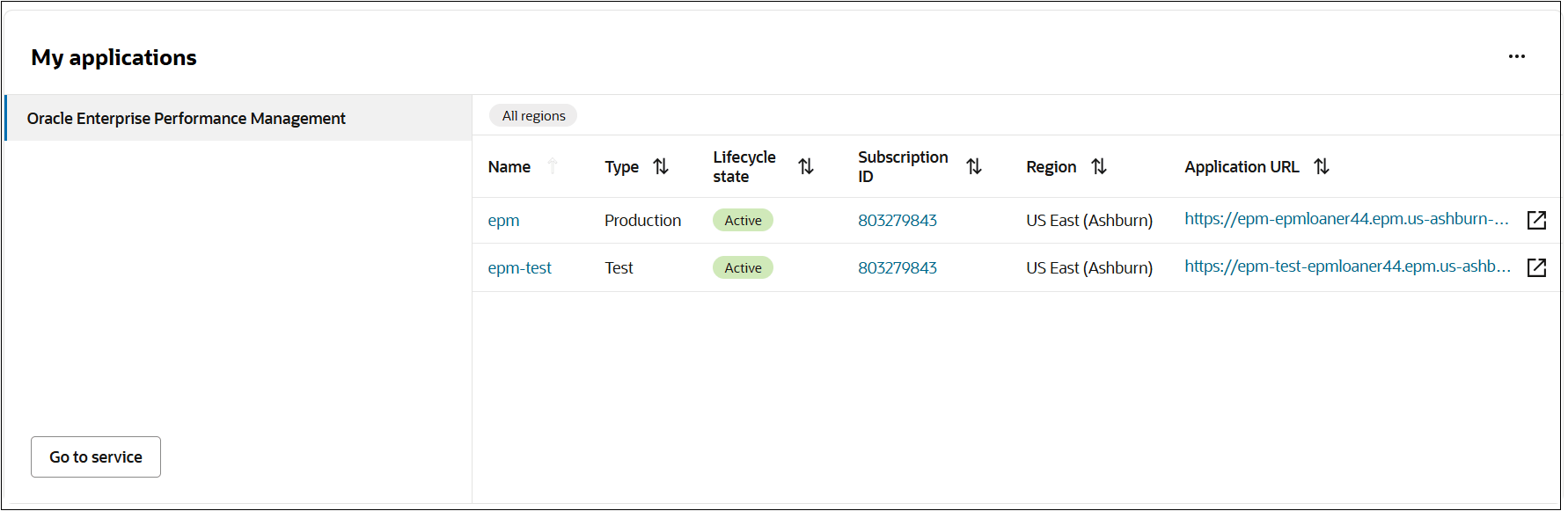The image size is (1568, 511).
Task: Open the epm URL in a new window icon
Action: coord(1536,220)
